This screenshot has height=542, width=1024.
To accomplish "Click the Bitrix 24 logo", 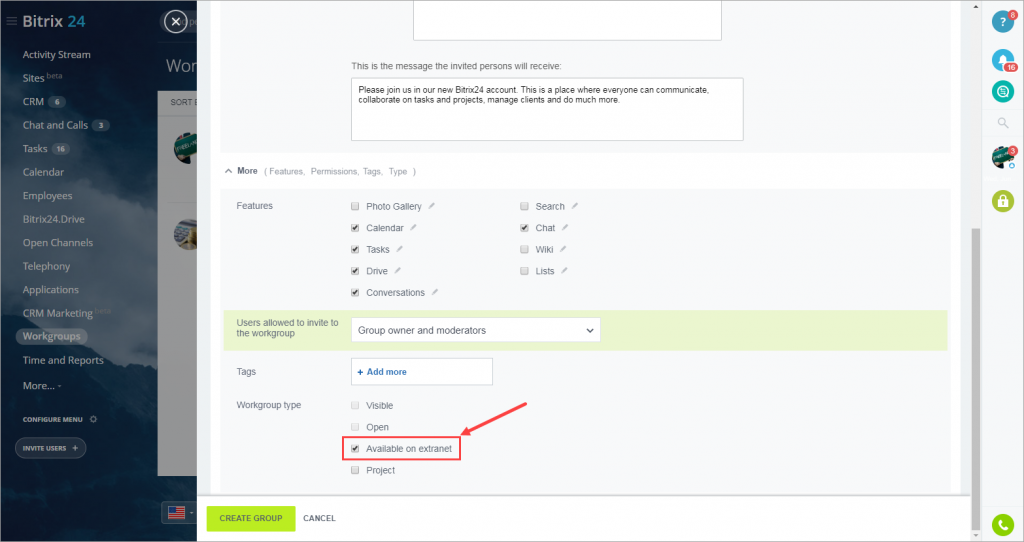I will [x=54, y=22].
